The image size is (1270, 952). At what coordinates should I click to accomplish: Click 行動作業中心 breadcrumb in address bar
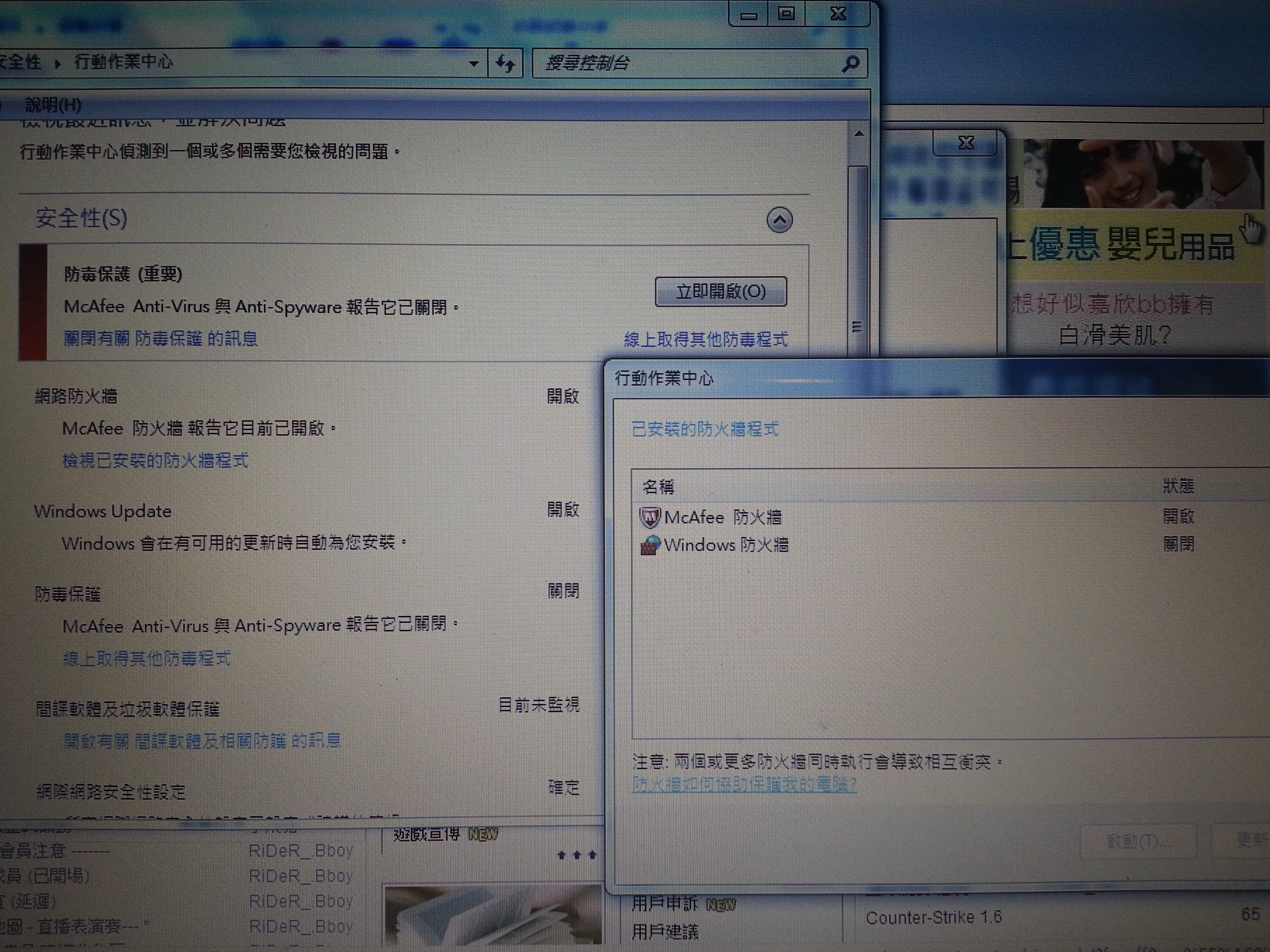tap(123, 61)
